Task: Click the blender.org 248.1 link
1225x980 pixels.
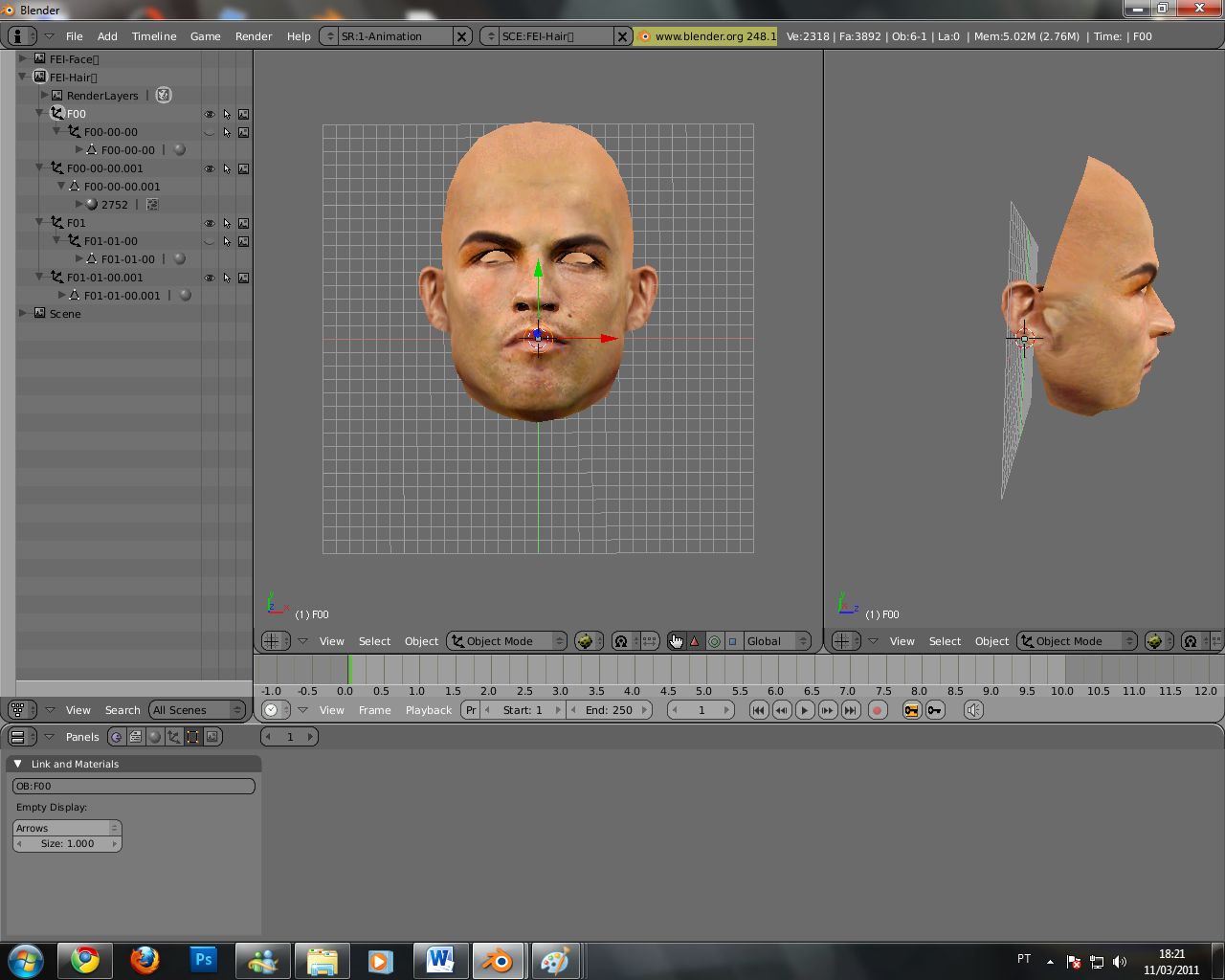Action: coord(708,36)
